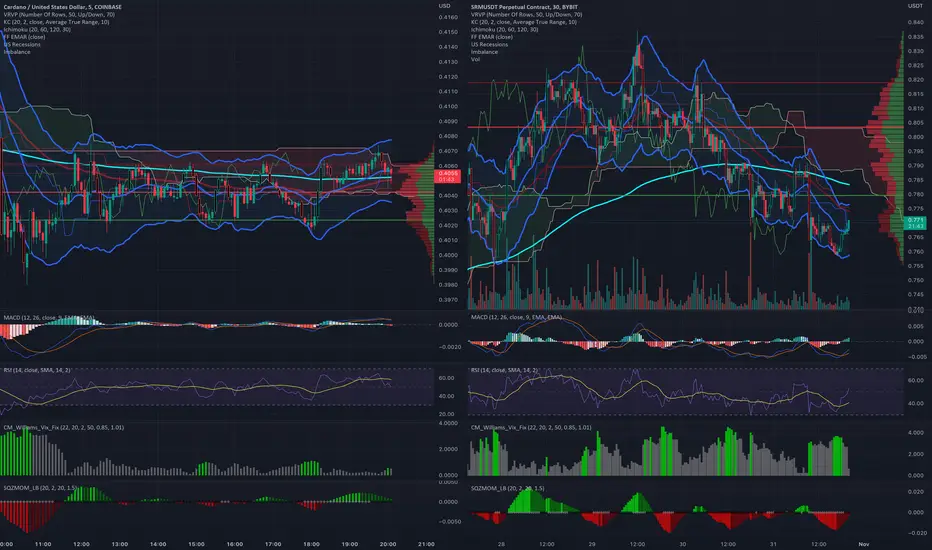The image size is (932, 550).
Task: Click the 28 date label on SRMUSDT axis
Action: (x=501, y=544)
